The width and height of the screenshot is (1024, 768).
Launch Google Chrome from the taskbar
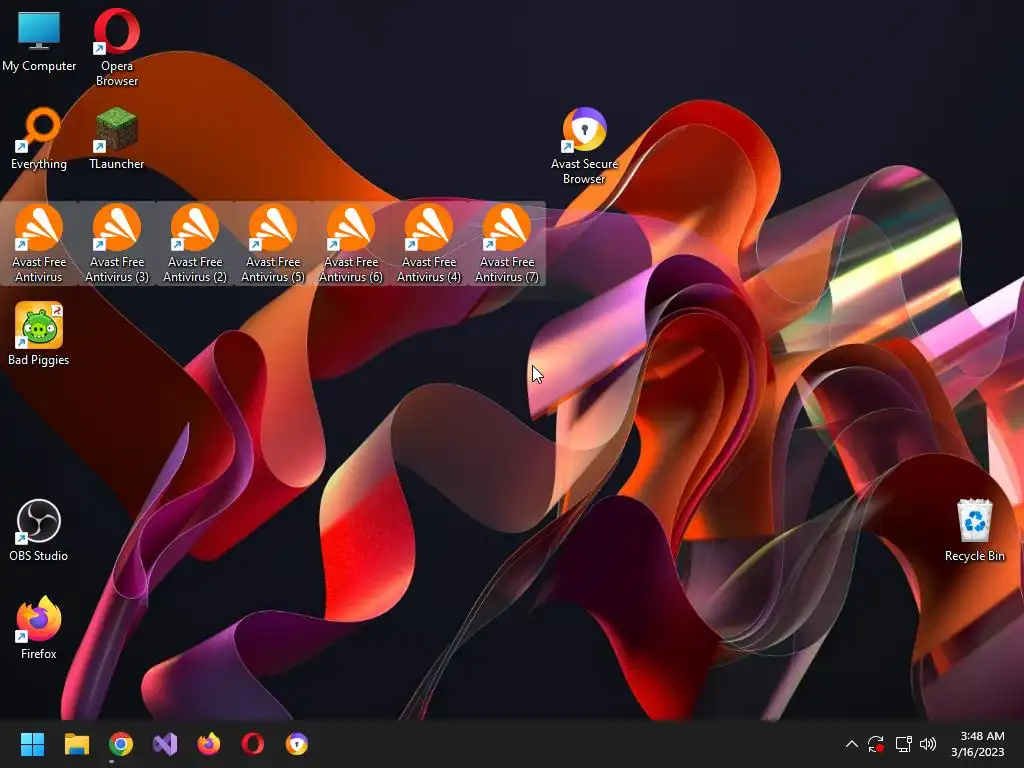121,744
